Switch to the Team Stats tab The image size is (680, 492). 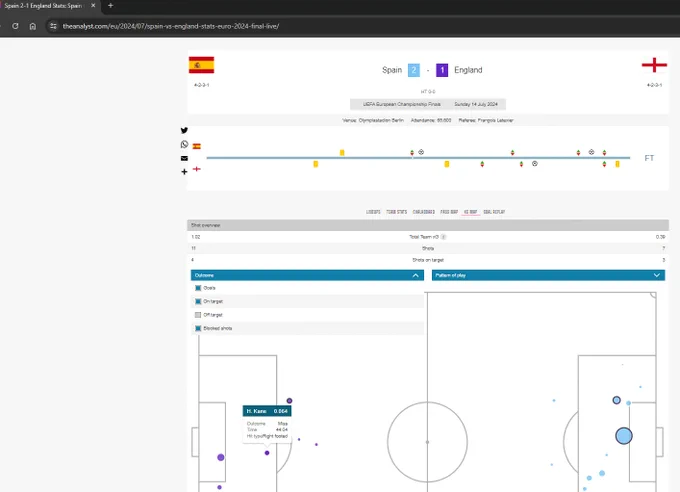click(x=396, y=212)
